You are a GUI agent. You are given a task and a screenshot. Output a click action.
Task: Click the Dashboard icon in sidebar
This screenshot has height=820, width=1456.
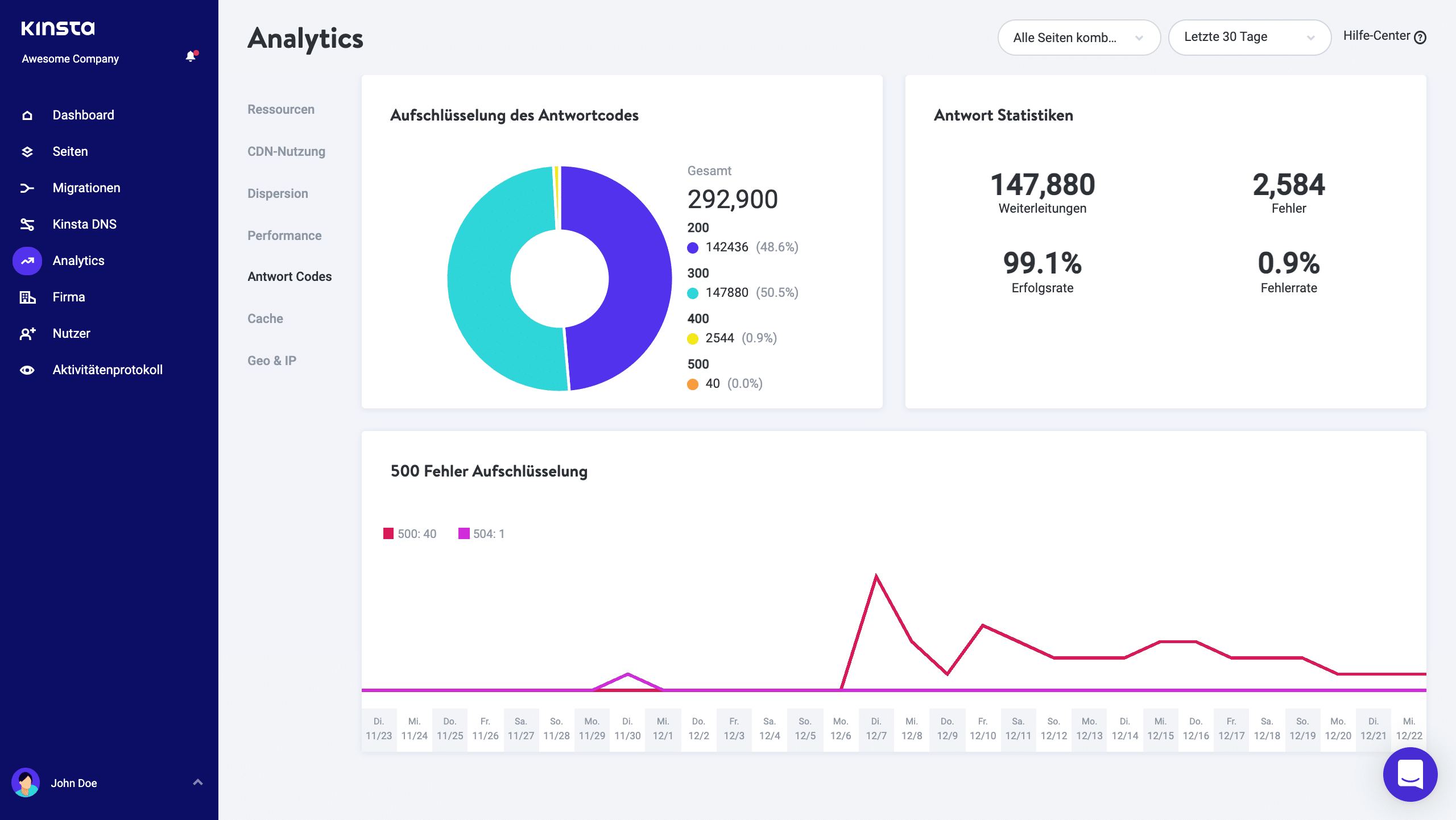[x=27, y=114]
